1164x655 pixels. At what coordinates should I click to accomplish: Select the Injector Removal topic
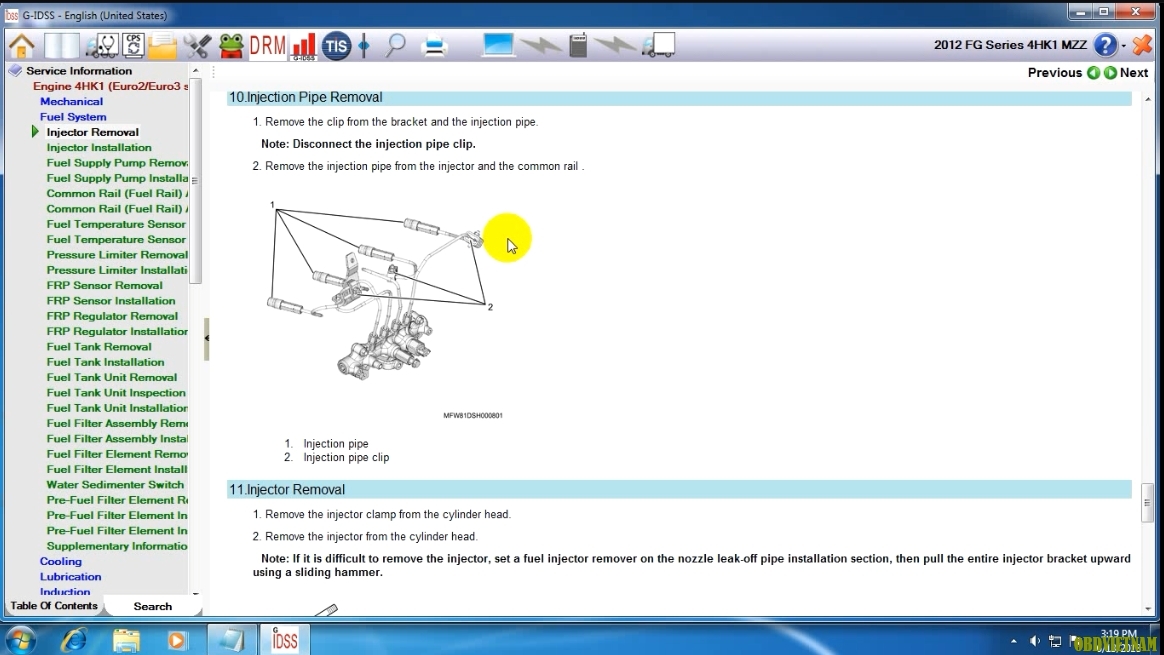tap(93, 132)
